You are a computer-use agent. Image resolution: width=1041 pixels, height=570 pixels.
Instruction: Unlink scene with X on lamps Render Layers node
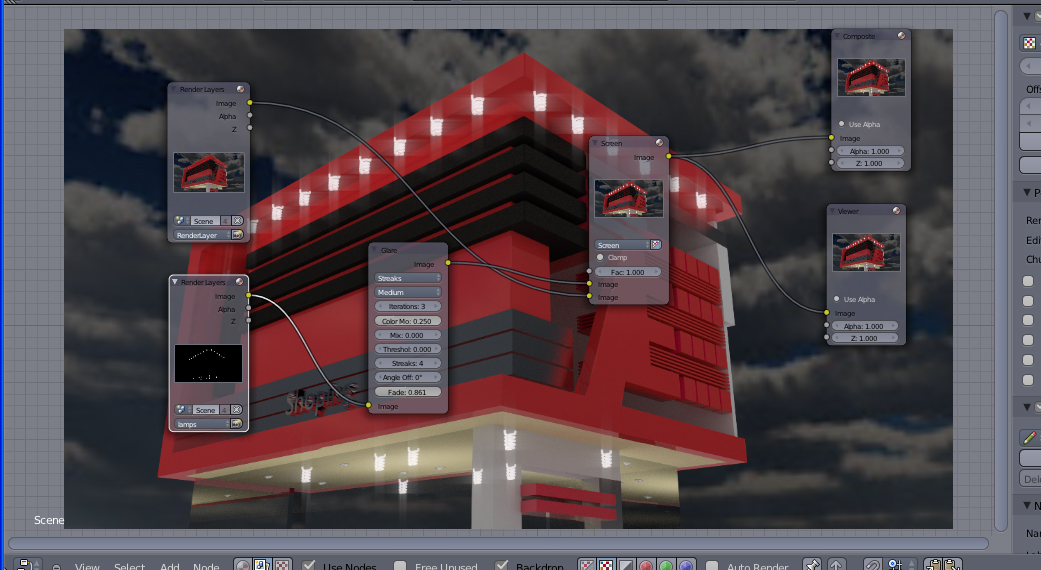point(236,409)
